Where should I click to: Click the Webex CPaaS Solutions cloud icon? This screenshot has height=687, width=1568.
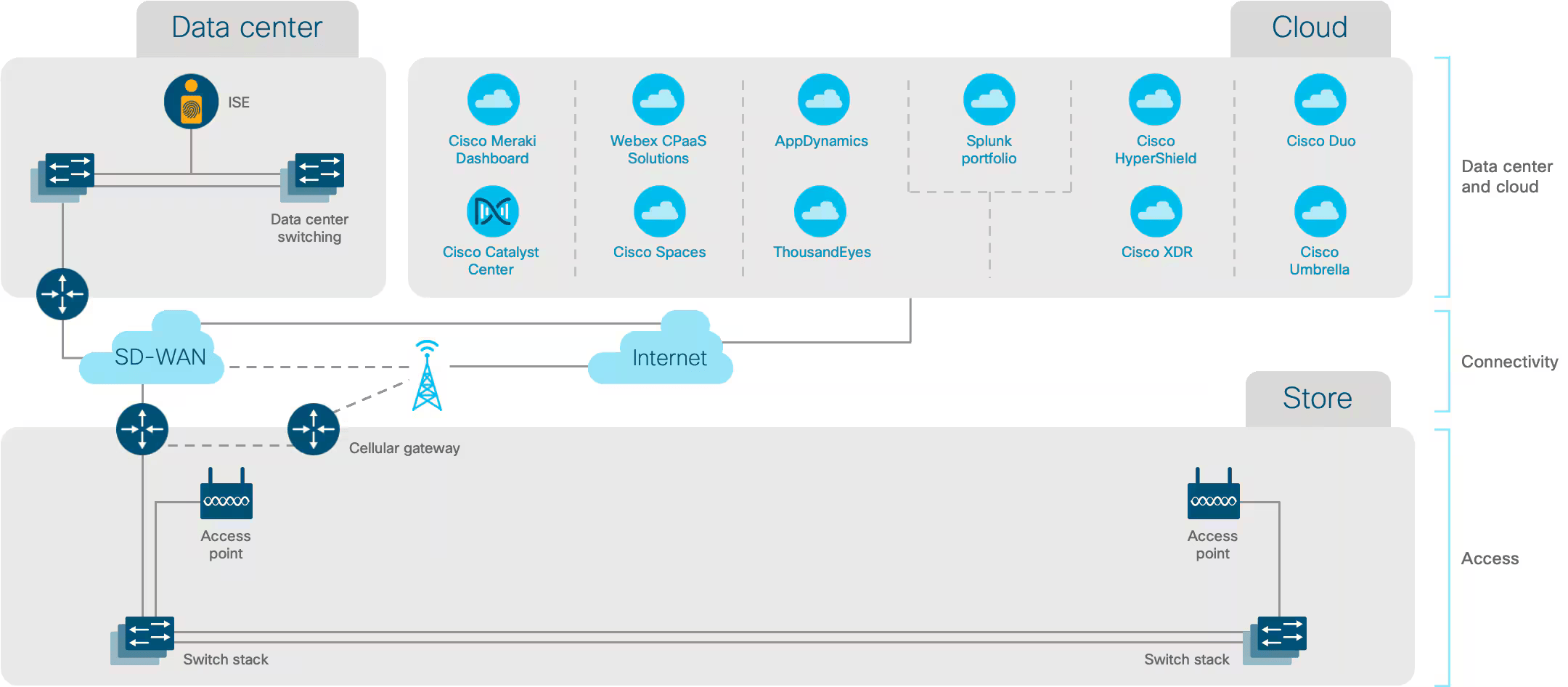[x=658, y=99]
